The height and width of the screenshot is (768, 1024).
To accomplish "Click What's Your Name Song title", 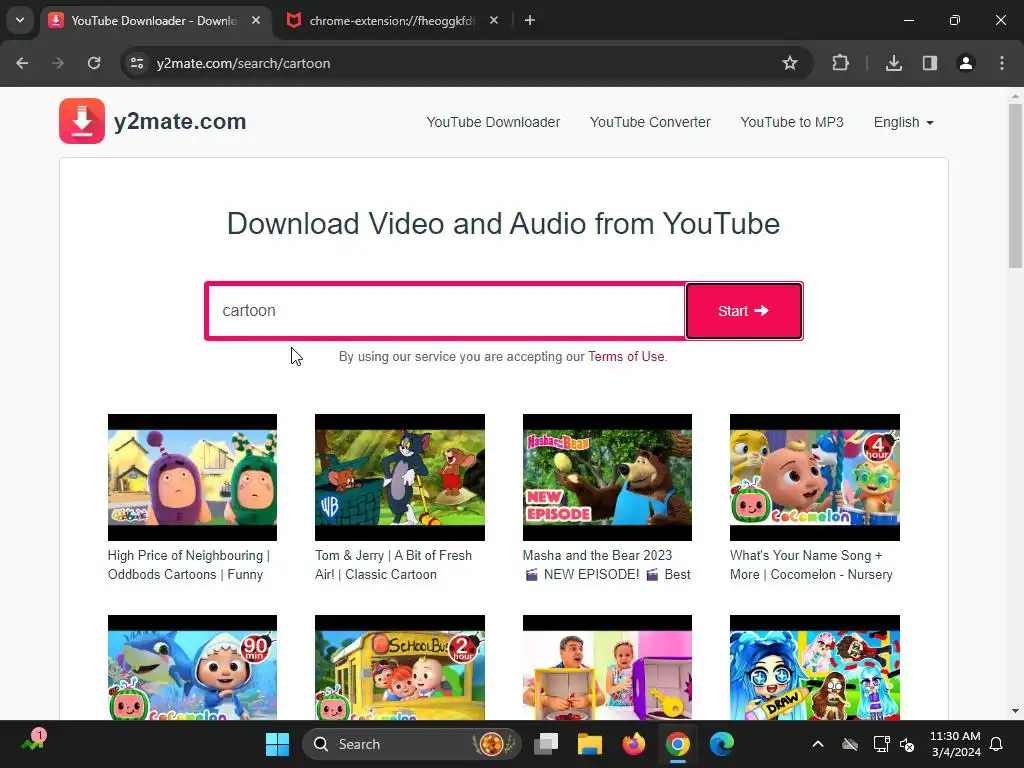I will tap(811, 565).
